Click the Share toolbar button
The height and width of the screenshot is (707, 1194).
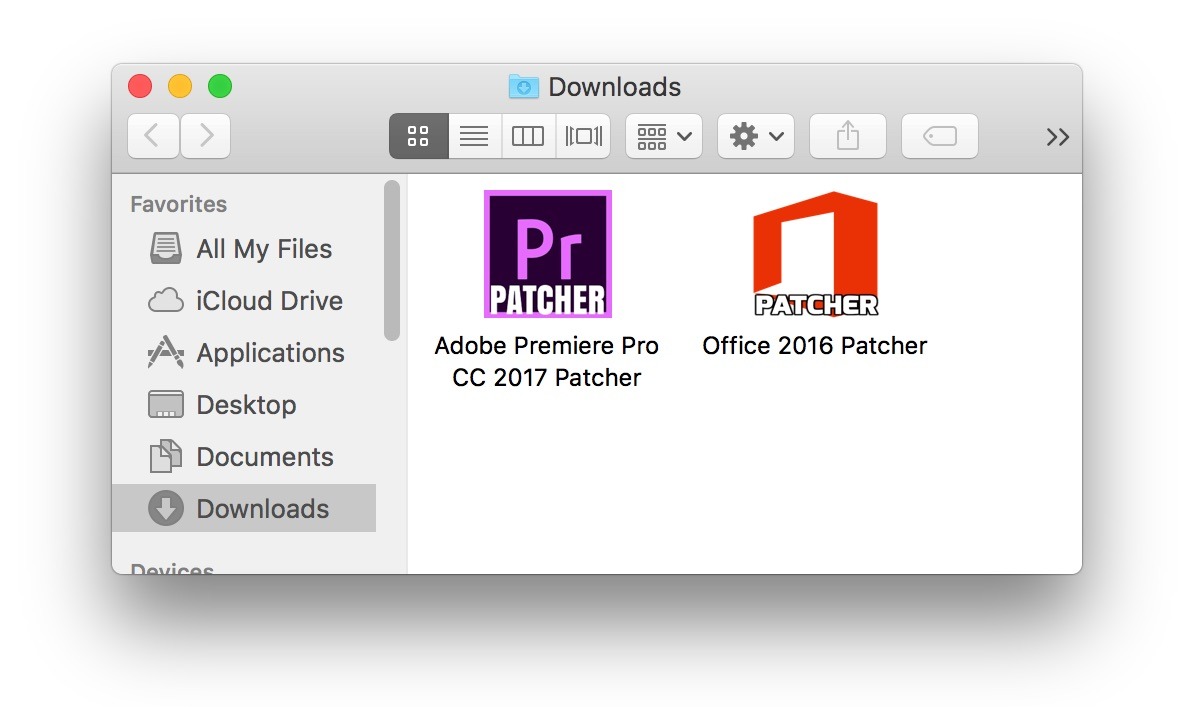coord(848,136)
